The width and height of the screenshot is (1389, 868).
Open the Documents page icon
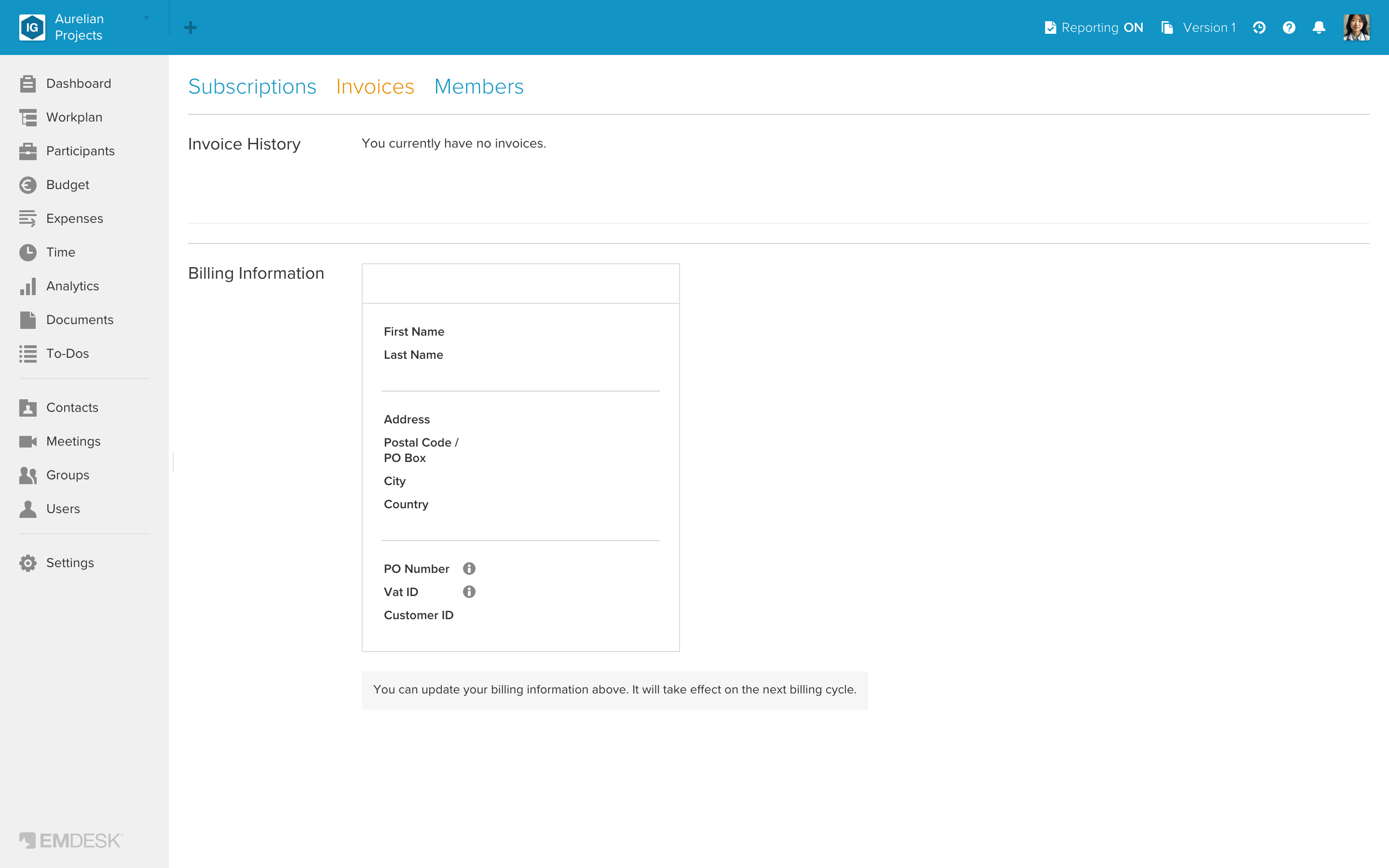tap(27, 320)
